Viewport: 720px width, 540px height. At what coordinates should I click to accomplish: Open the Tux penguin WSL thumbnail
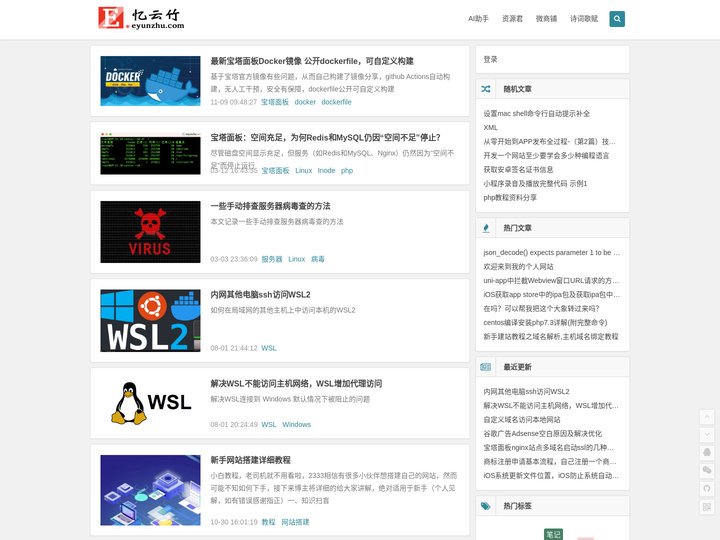click(x=150, y=403)
